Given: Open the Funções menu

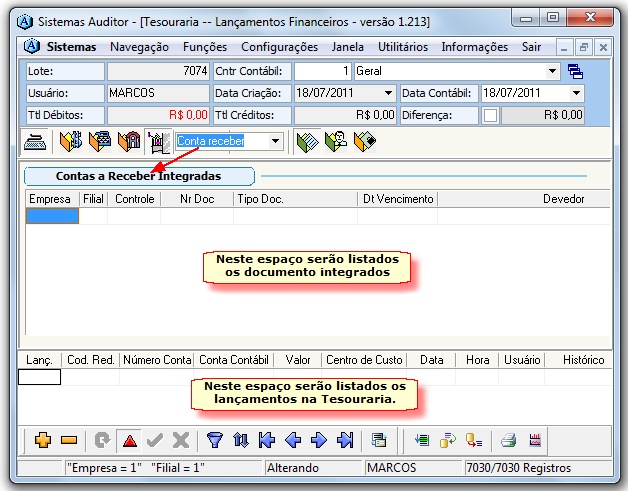Looking at the screenshot, I should [205, 47].
